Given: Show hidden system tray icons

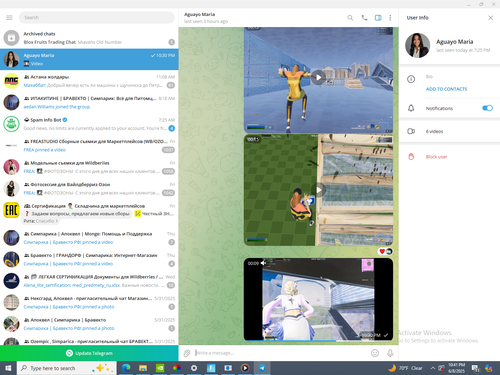Looking at the screenshot, I should [433, 368].
